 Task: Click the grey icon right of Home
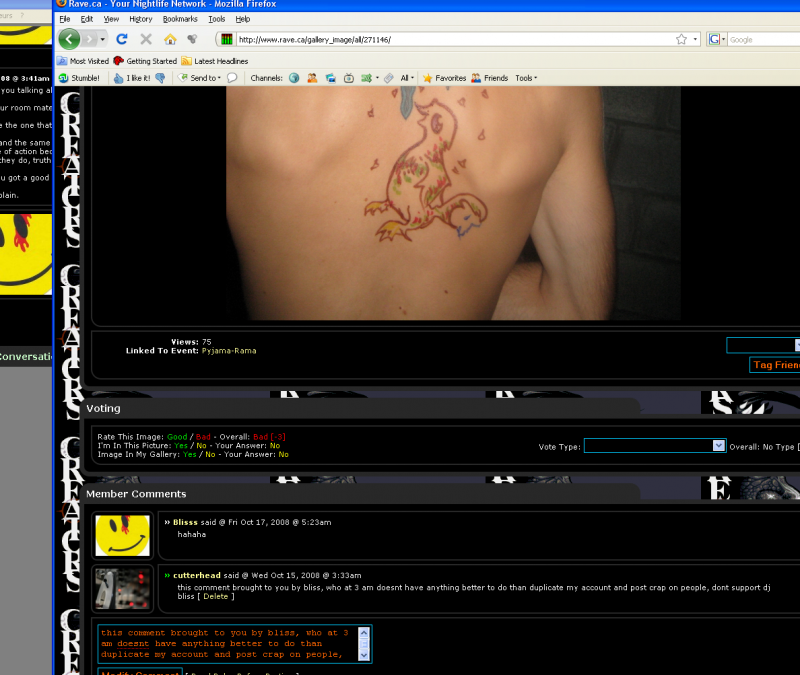(192, 39)
